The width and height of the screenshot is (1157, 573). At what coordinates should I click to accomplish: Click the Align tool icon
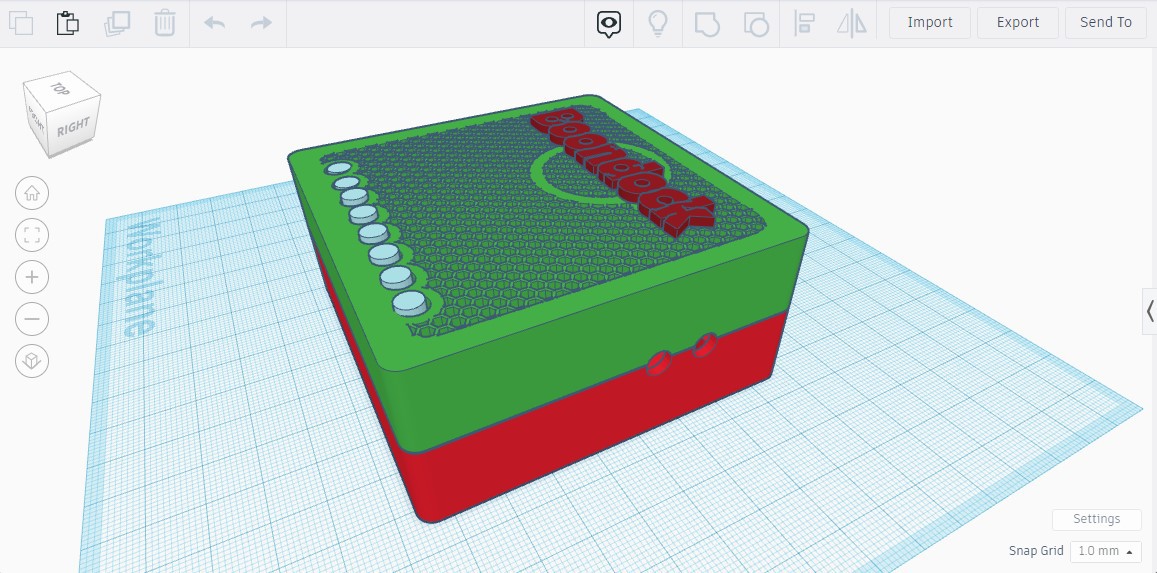[x=804, y=24]
